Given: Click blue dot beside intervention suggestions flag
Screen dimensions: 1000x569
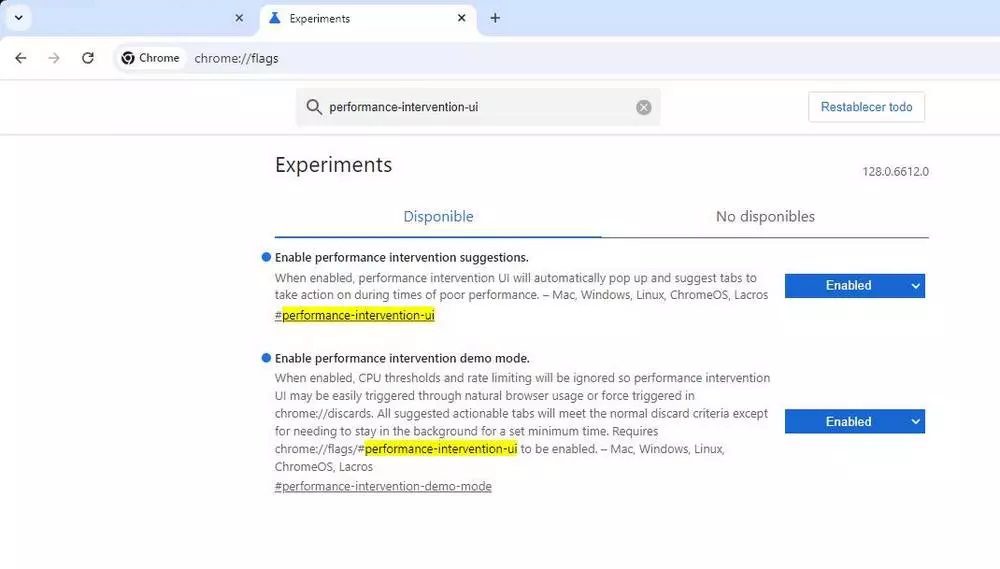Looking at the screenshot, I should coord(266,257).
